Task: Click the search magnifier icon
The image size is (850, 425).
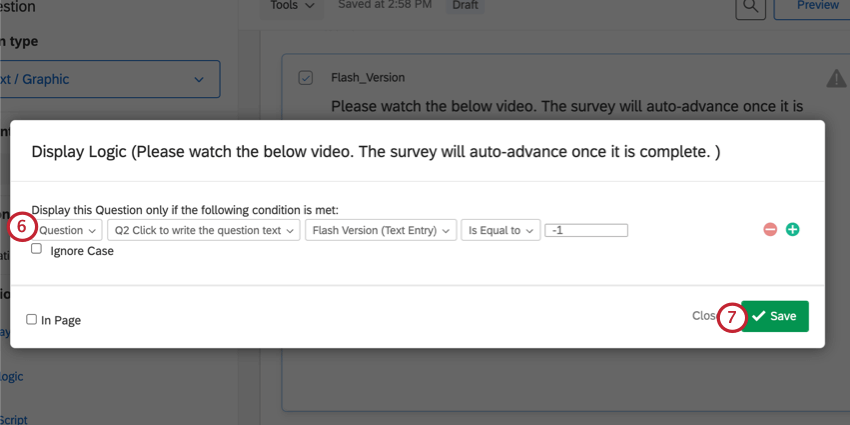Action: [x=749, y=6]
